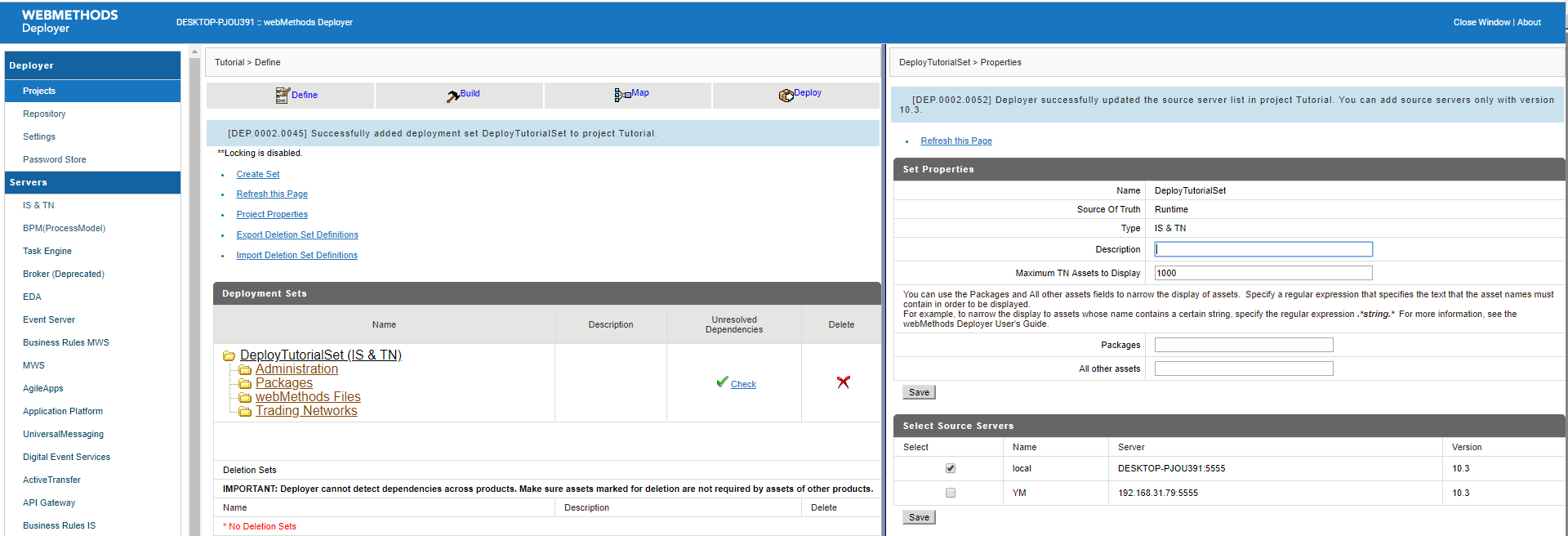Click the Administration folder icon

click(244, 370)
